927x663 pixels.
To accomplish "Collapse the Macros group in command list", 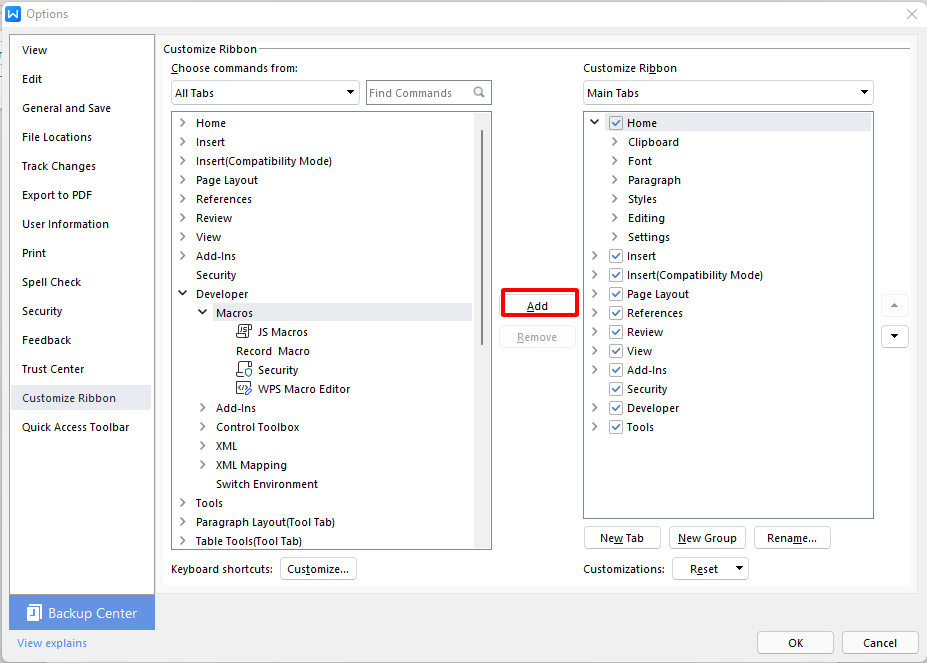I will pyautogui.click(x=203, y=312).
